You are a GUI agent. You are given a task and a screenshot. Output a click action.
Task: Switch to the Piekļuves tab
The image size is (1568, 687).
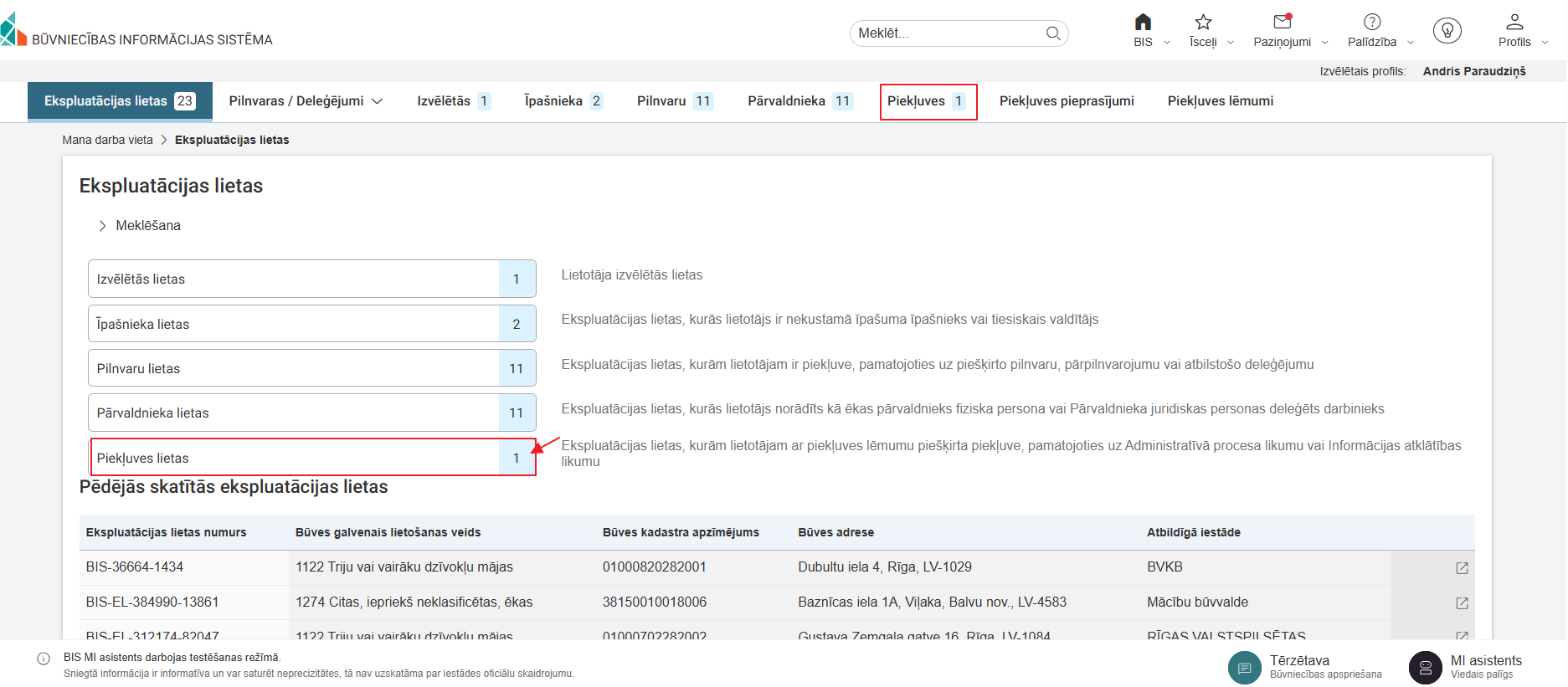click(x=928, y=101)
